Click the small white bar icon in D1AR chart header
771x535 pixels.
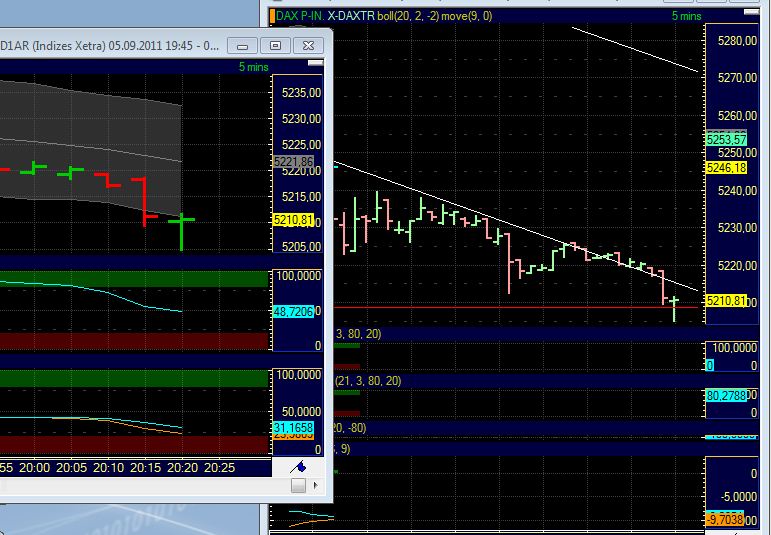point(315,63)
